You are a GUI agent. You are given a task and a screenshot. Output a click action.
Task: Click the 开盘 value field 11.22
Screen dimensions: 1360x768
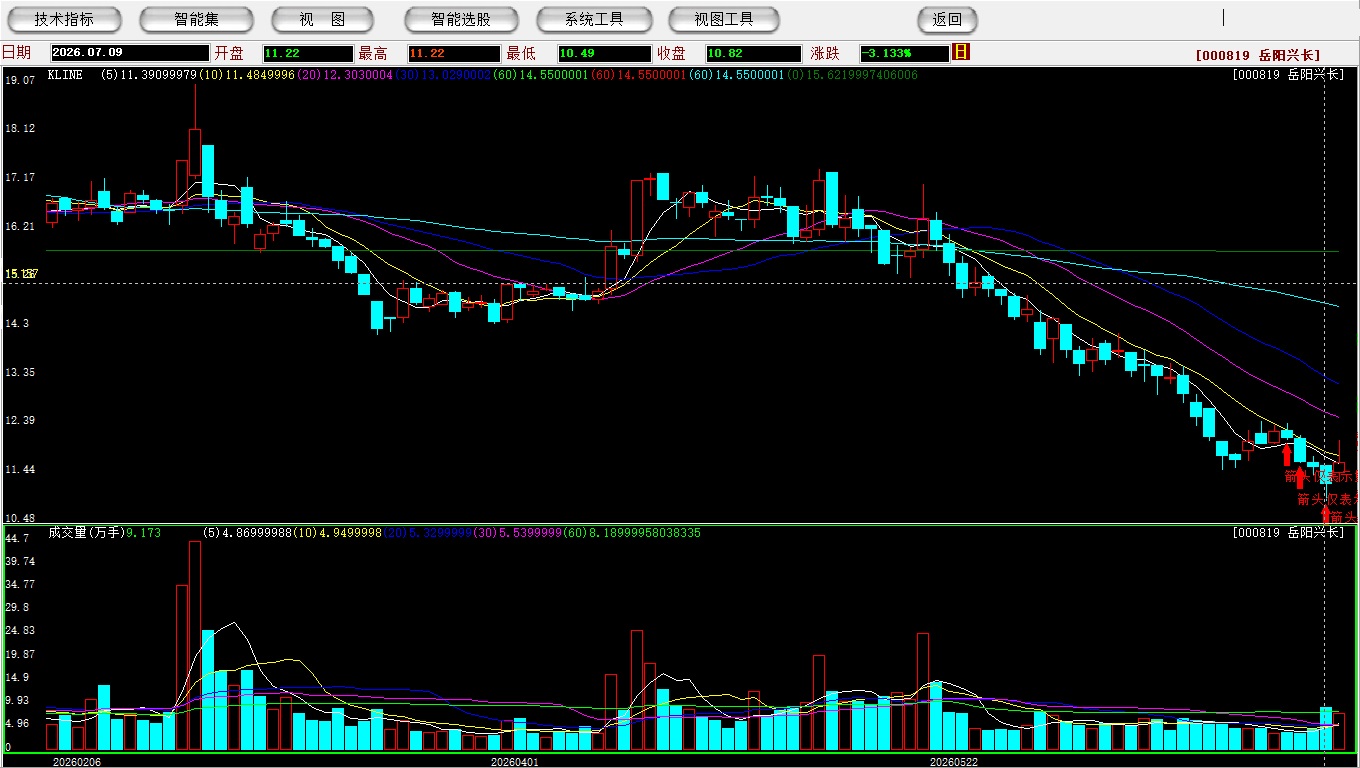[x=308, y=53]
